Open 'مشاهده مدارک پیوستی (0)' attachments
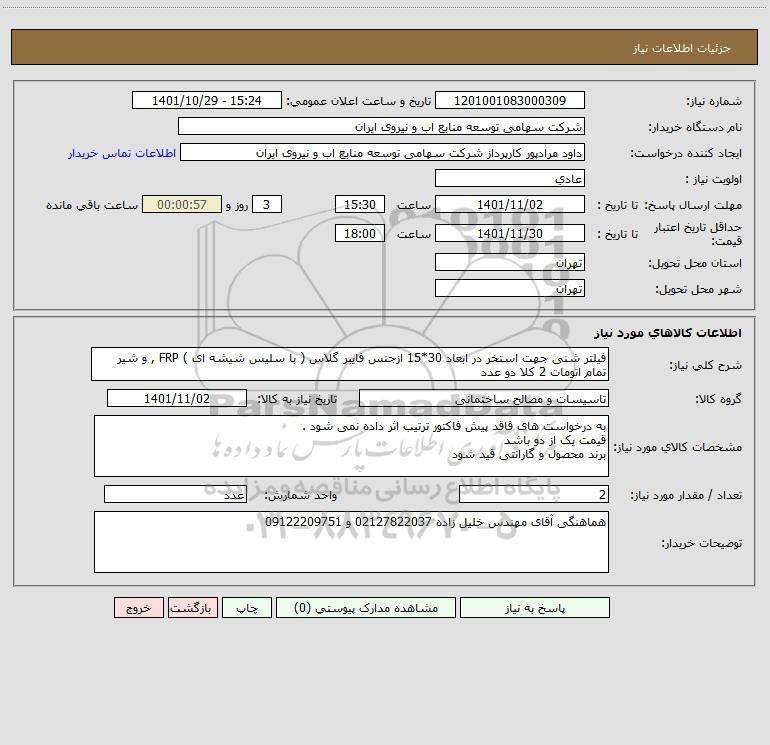 (366, 607)
